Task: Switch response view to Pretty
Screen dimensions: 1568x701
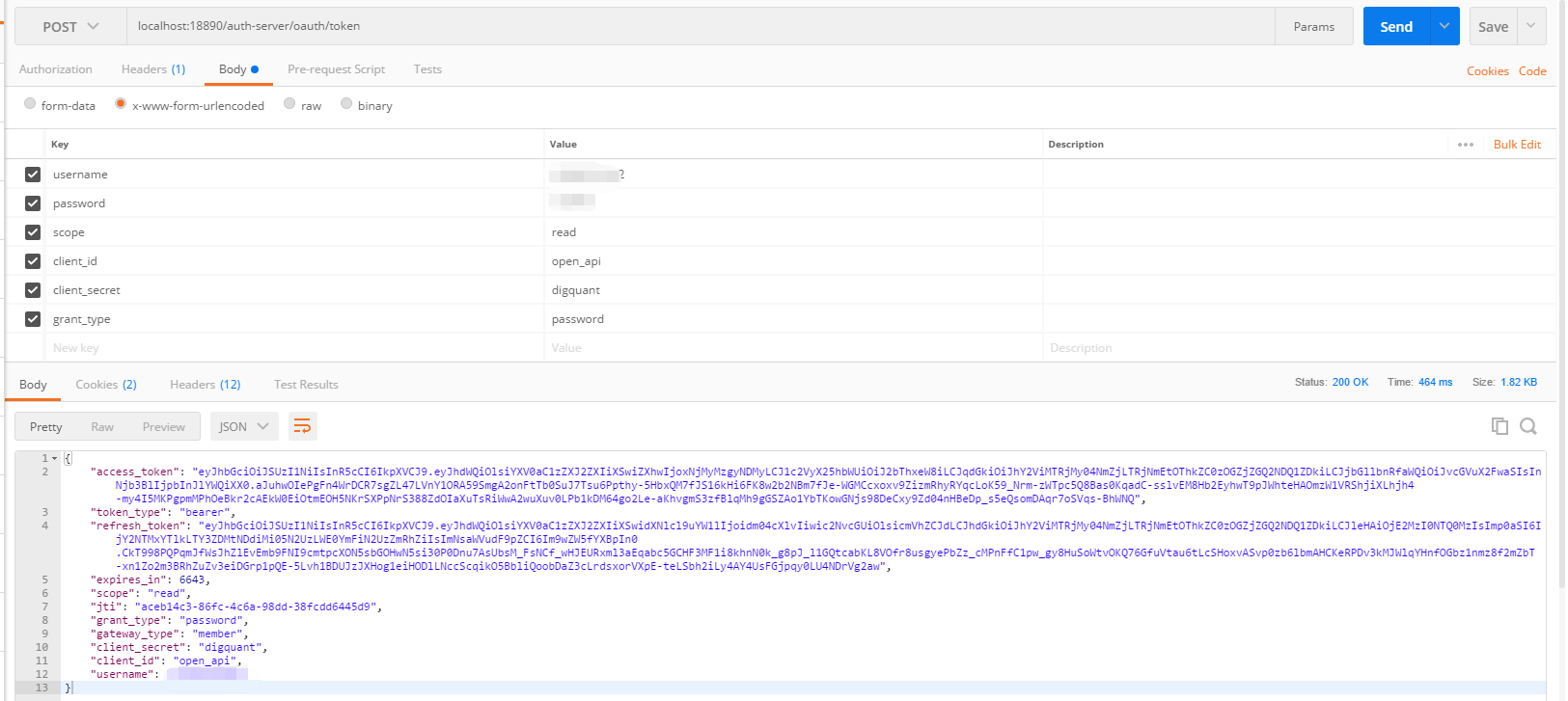Action: [x=46, y=426]
